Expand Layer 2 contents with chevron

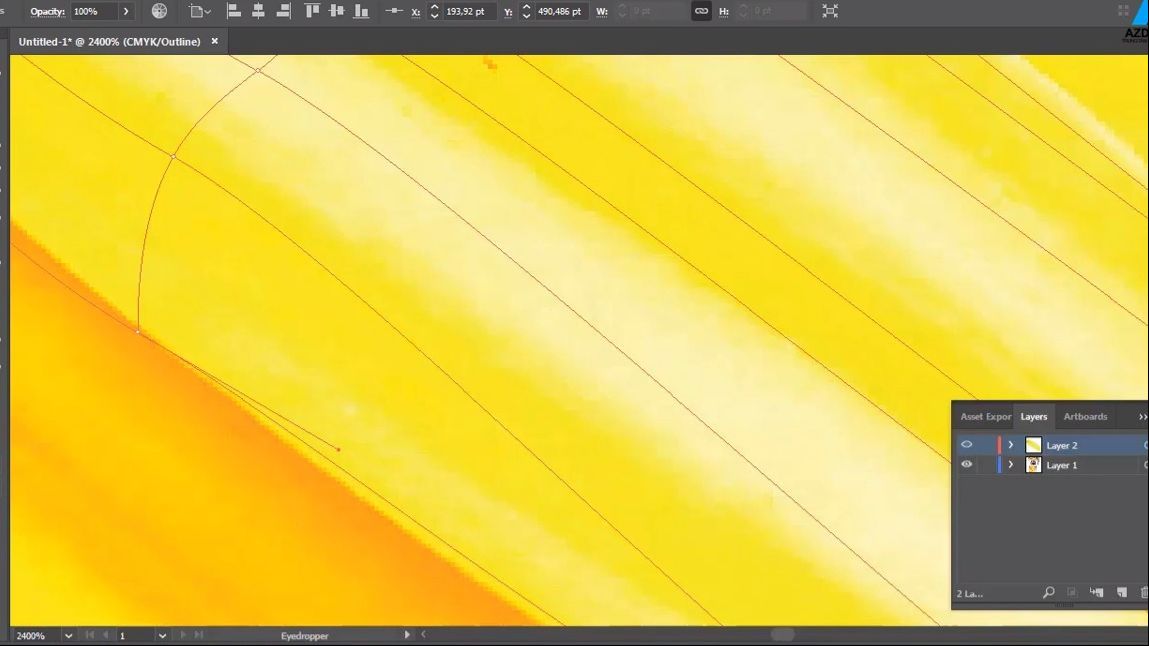click(1011, 445)
